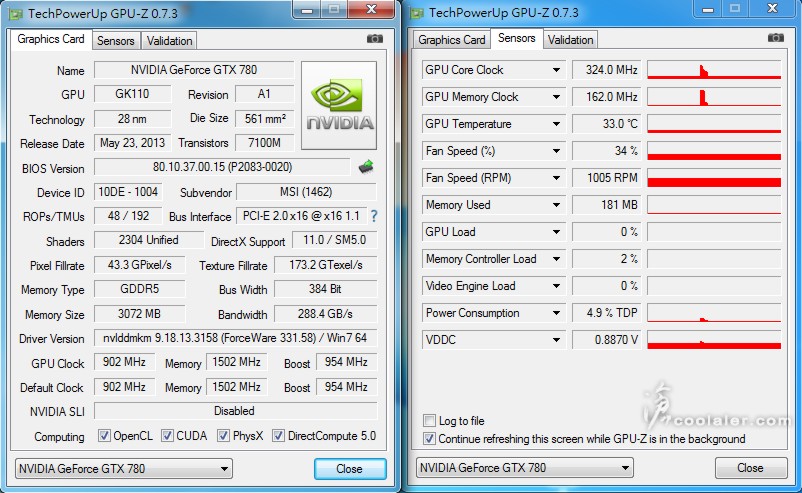Screen dimensions: 802x493
Task: Click Die Size value 561 mm²
Action: point(264,119)
